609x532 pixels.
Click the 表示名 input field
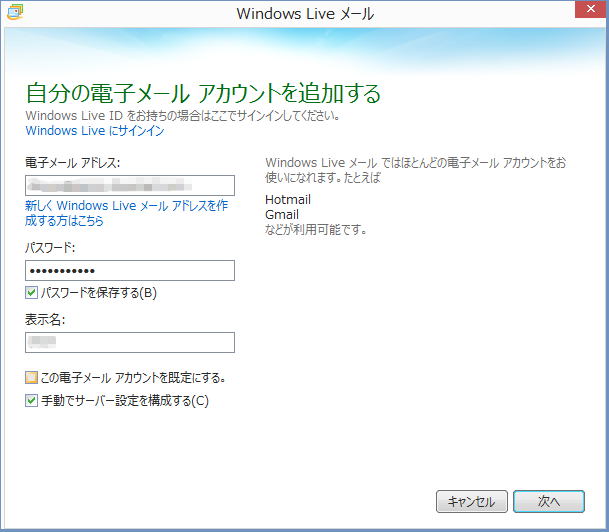130,343
